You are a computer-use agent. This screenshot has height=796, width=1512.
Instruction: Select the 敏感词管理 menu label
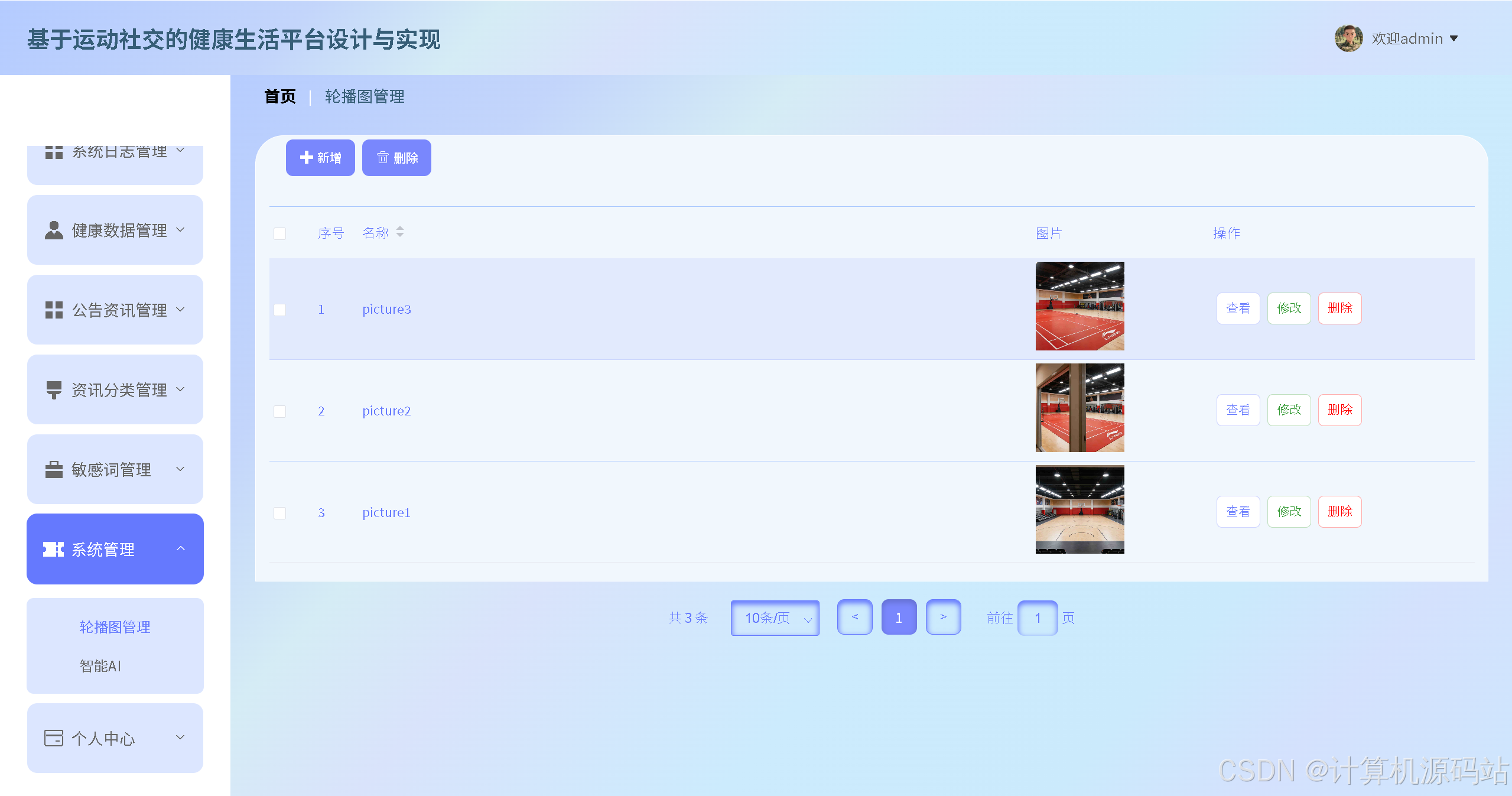[x=111, y=470]
